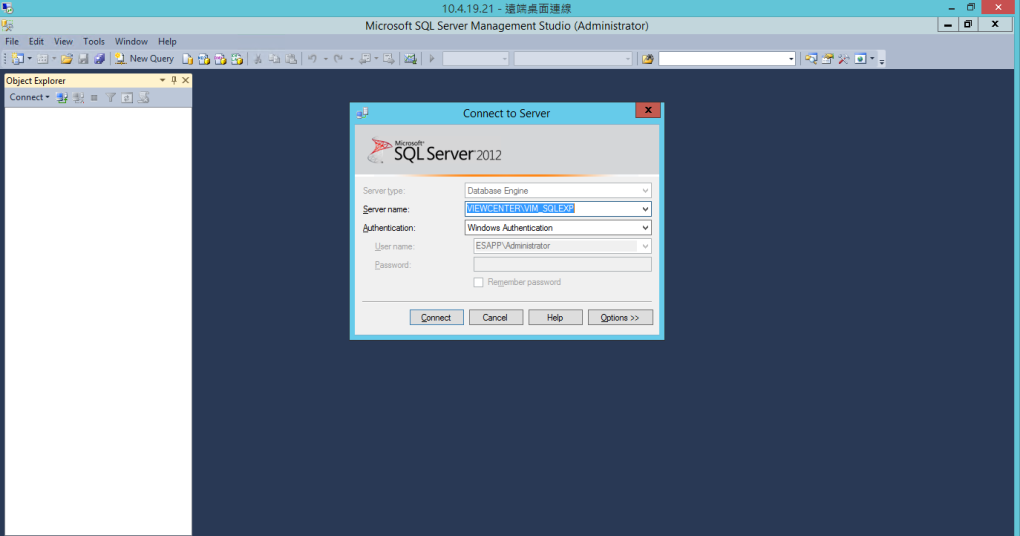1020x536 pixels.
Task: Open the View menu
Action: click(x=63, y=41)
